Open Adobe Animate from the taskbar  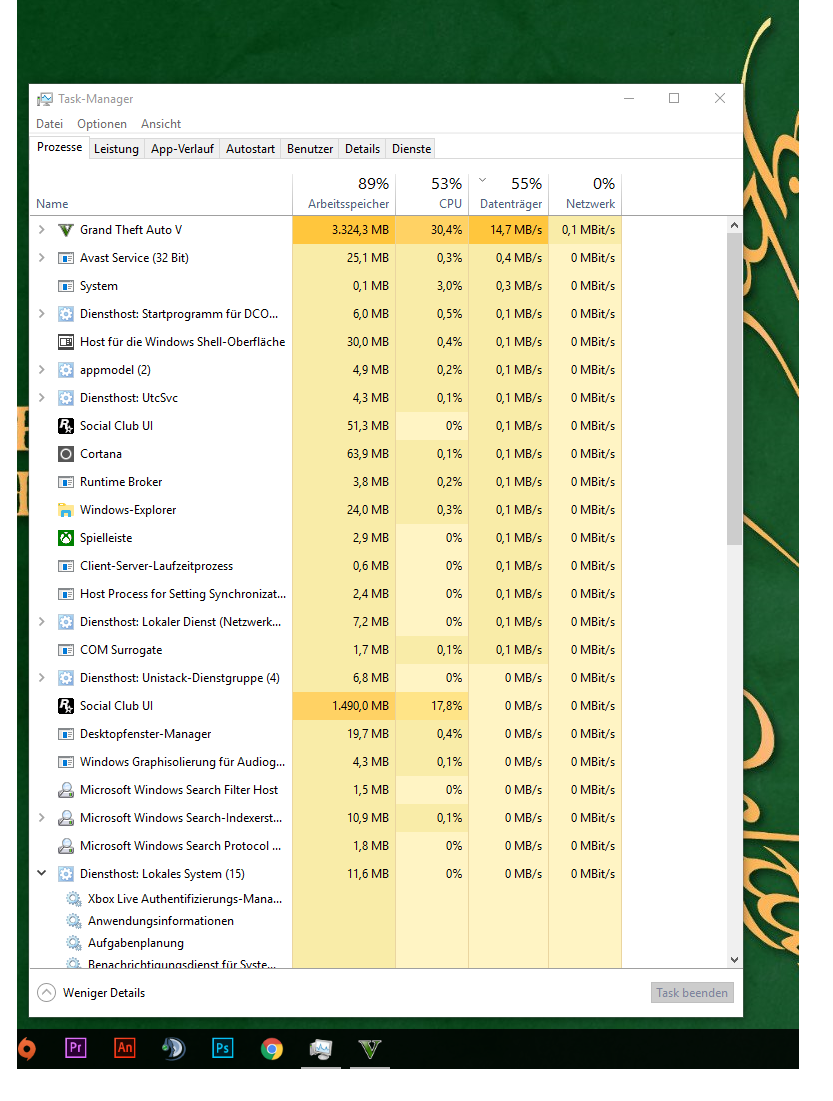125,1048
